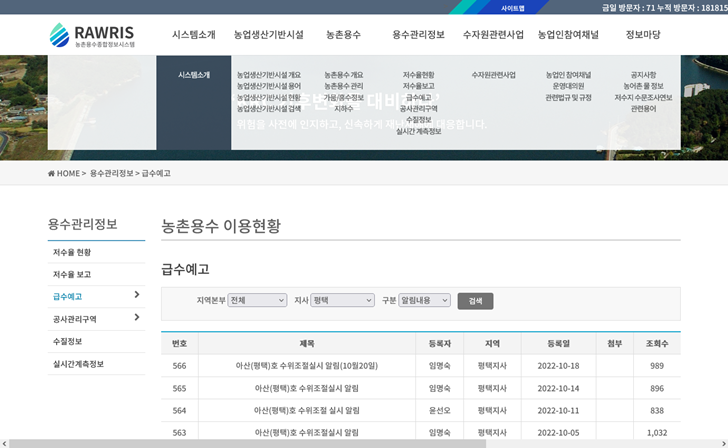Open the 사이트맵 link in top bar
This screenshot has height=448, width=728.
point(513,8)
